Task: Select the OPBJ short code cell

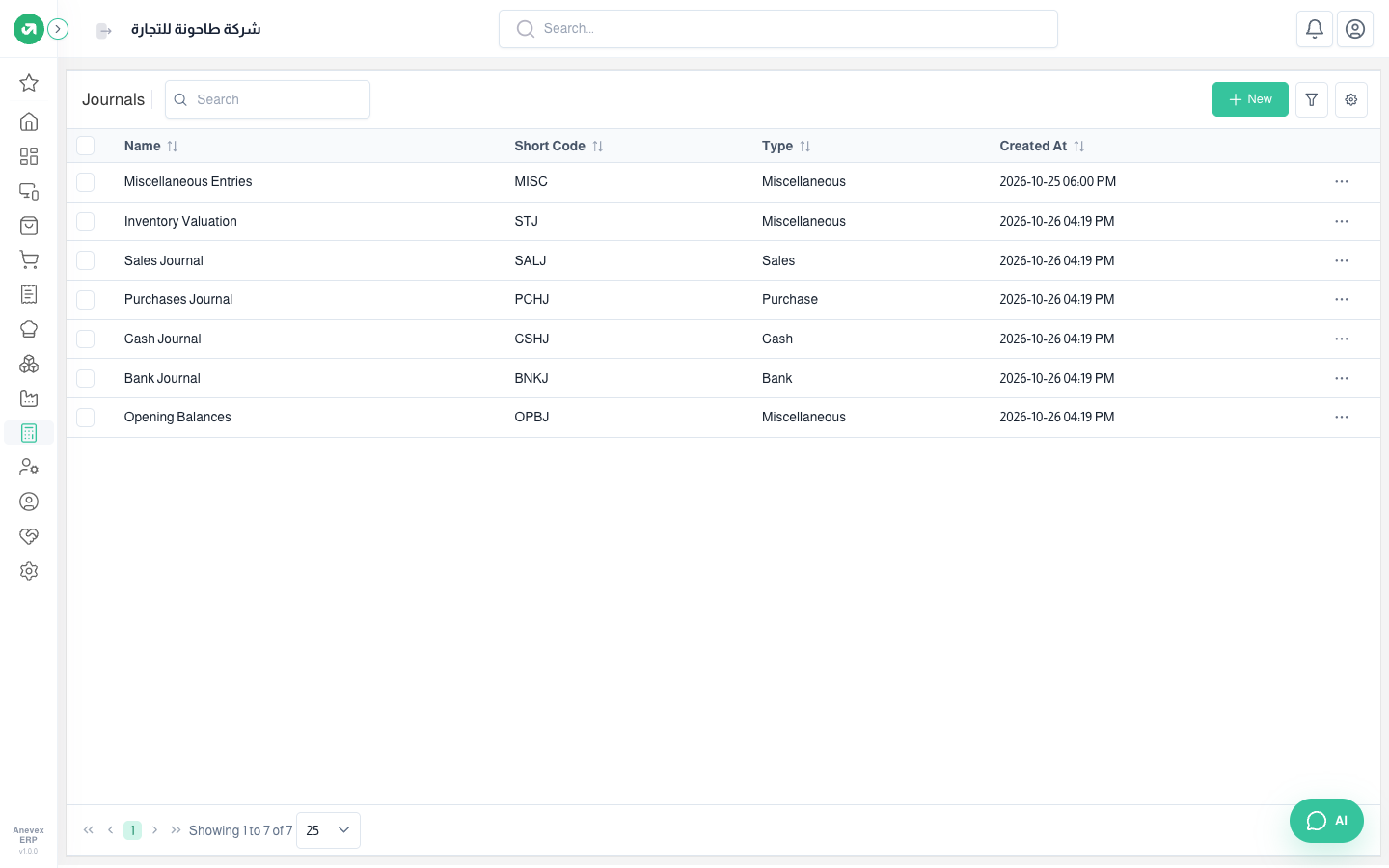Action: [531, 417]
